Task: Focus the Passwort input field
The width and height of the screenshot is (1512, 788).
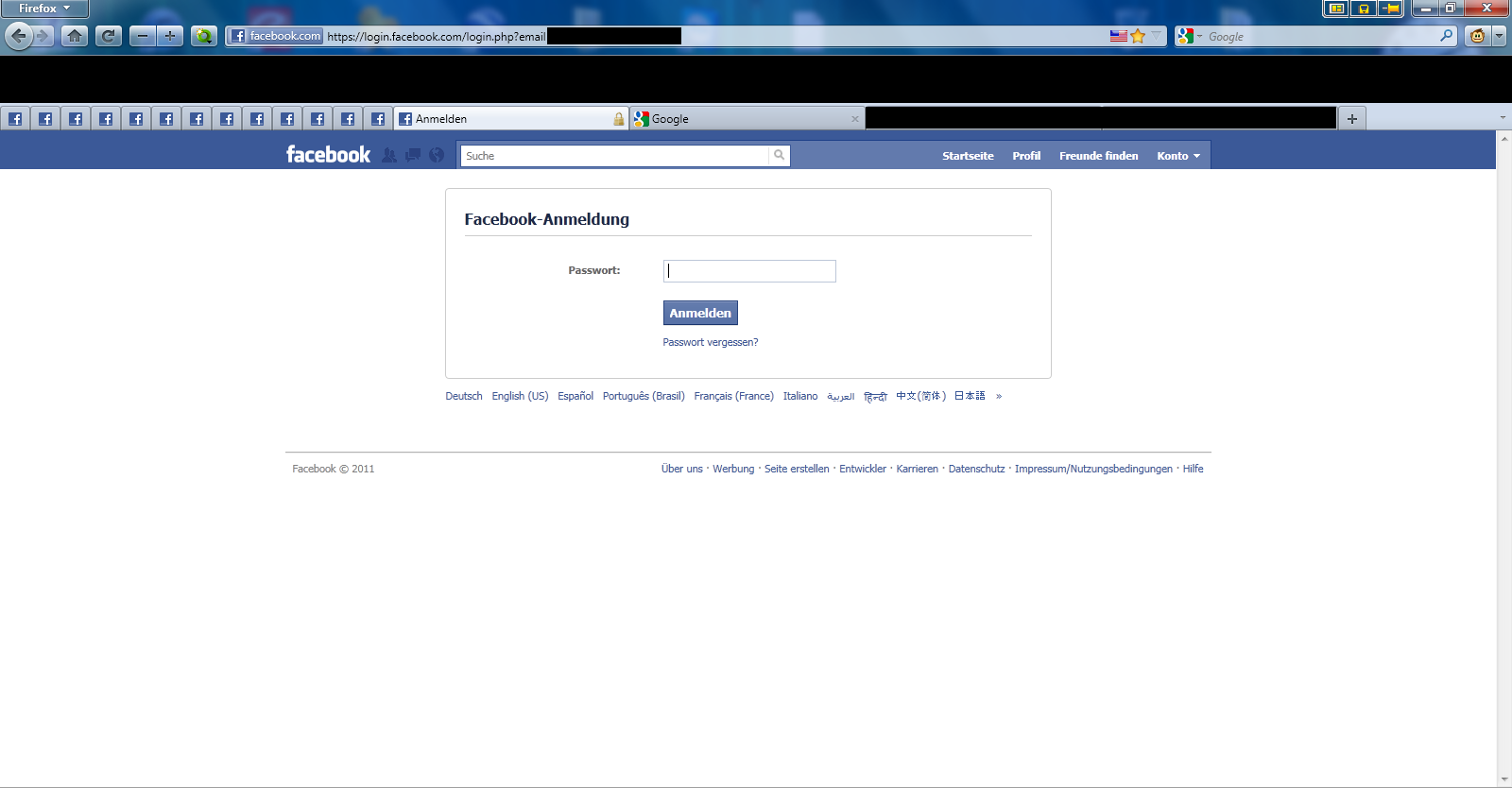Action: pyautogui.click(x=749, y=271)
